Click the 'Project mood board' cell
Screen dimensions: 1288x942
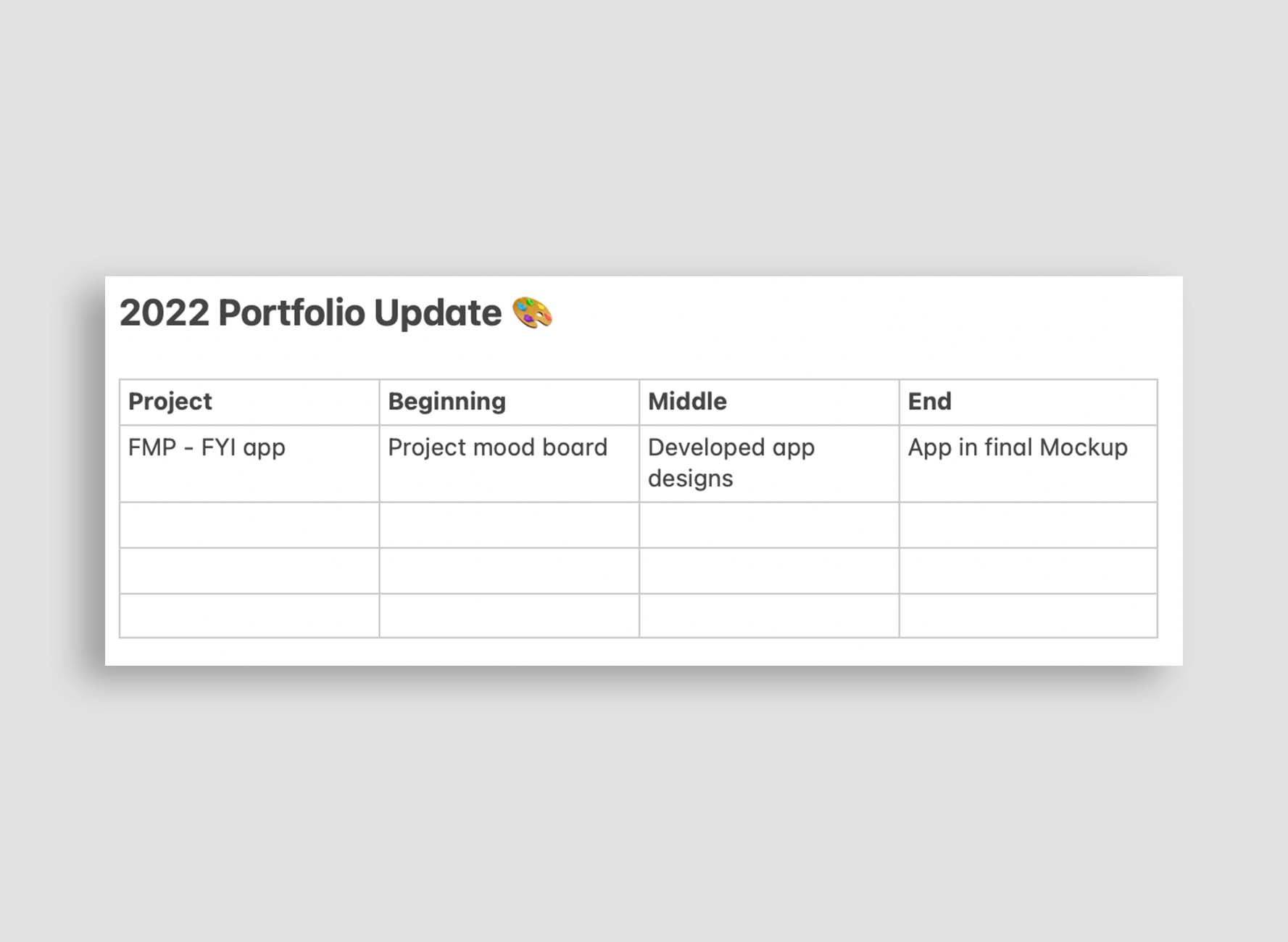[x=510, y=463]
